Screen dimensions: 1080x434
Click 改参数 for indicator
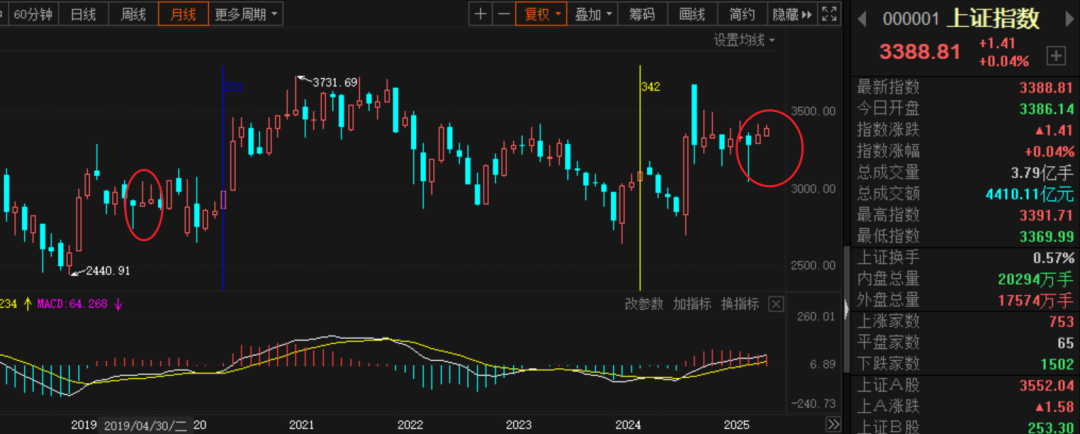point(643,304)
